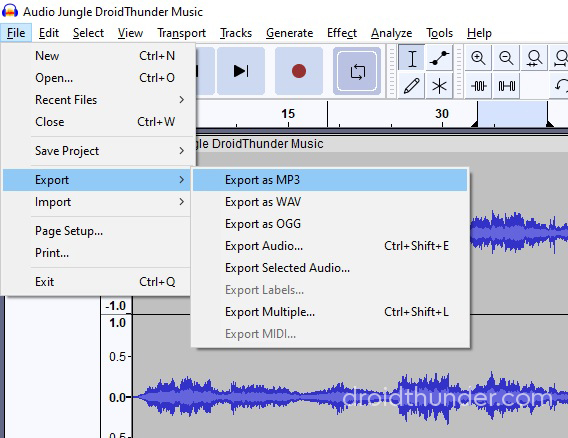This screenshot has width=568, height=438.
Task: Expand the Recent Files submenu
Action: pos(97,100)
